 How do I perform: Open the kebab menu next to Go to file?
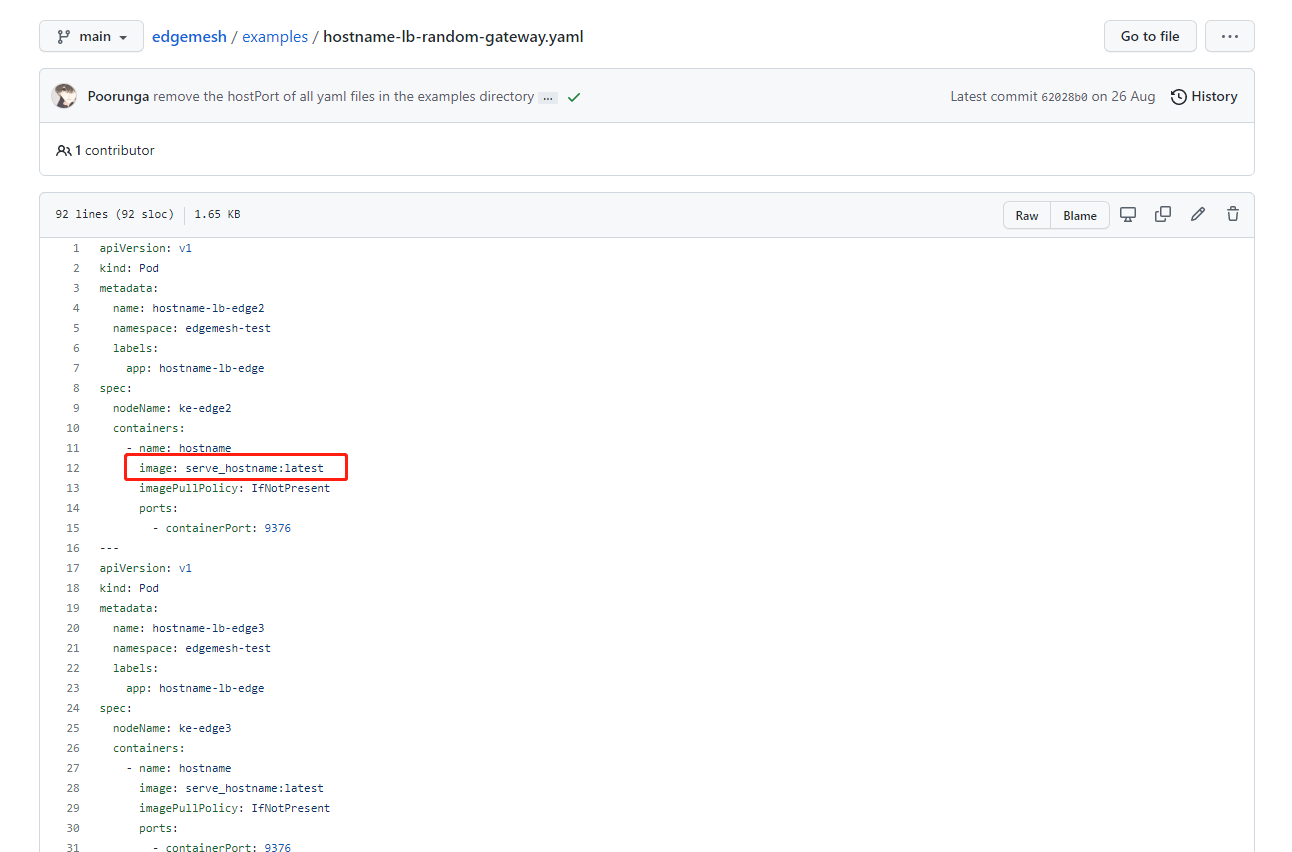(1229, 35)
